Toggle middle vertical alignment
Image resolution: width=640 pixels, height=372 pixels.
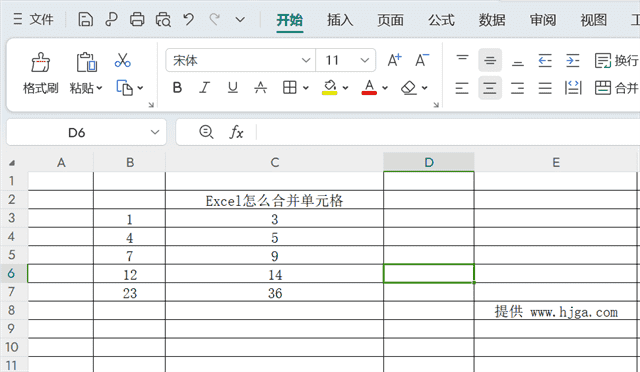click(490, 60)
